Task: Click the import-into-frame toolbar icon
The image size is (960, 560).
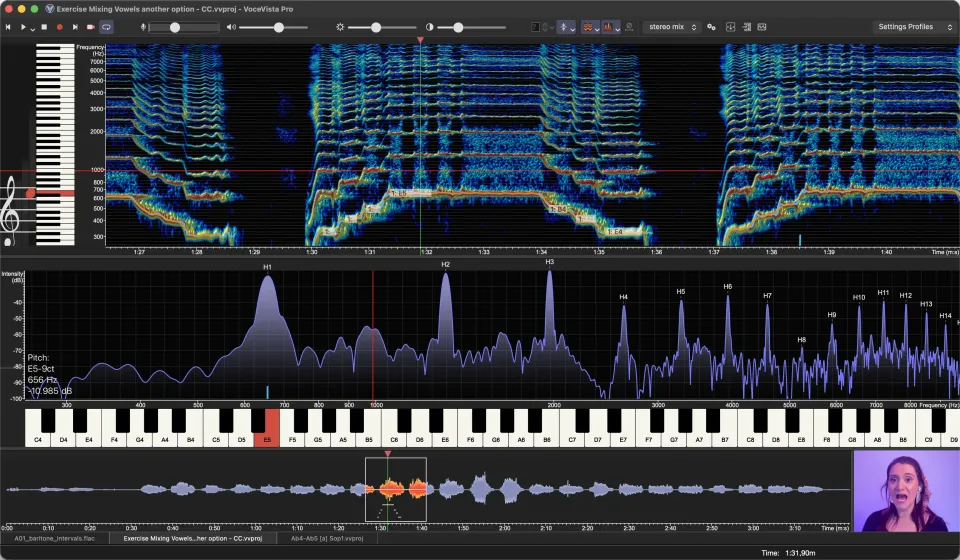Action: click(730, 27)
